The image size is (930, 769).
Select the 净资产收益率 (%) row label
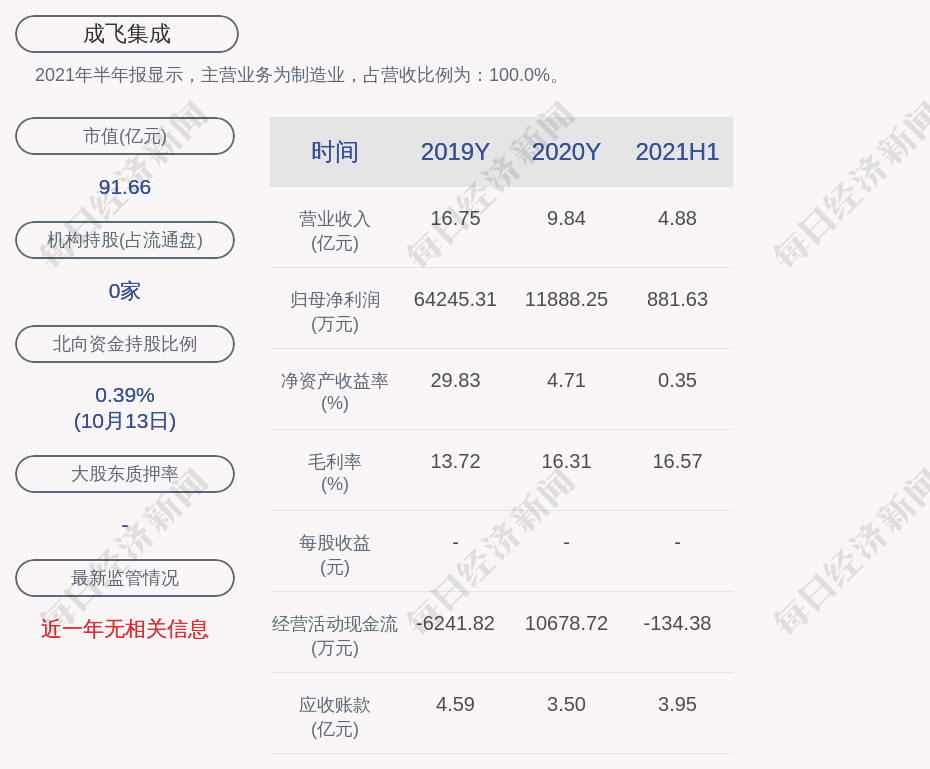coord(335,392)
